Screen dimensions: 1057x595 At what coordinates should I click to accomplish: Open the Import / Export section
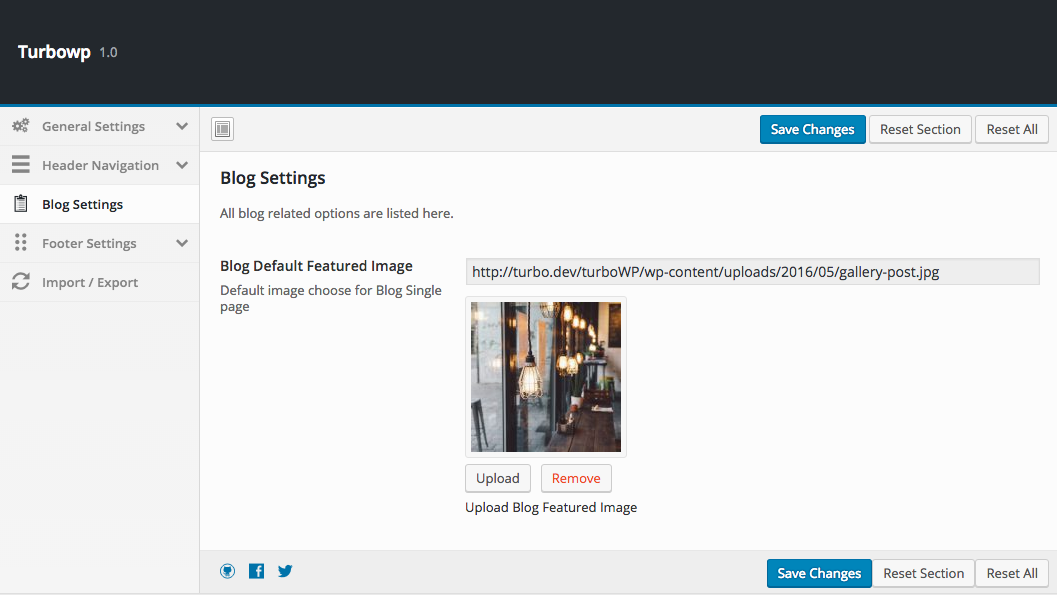[x=90, y=282]
